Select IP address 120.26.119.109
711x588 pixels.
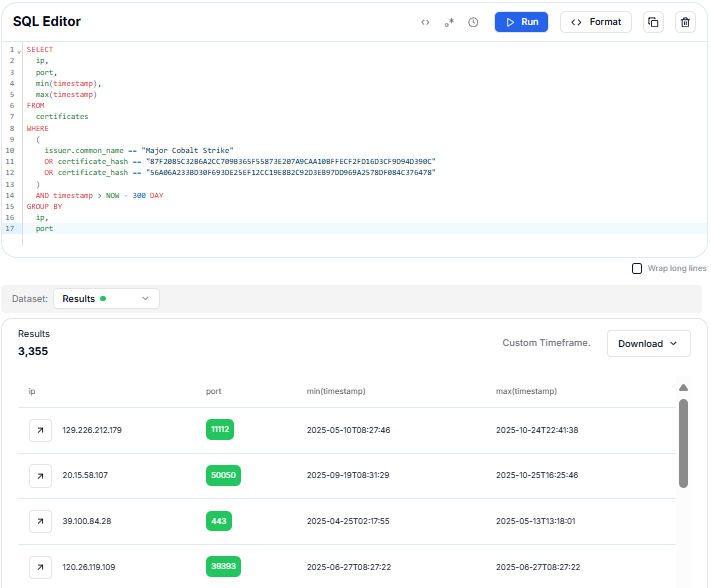(89, 567)
